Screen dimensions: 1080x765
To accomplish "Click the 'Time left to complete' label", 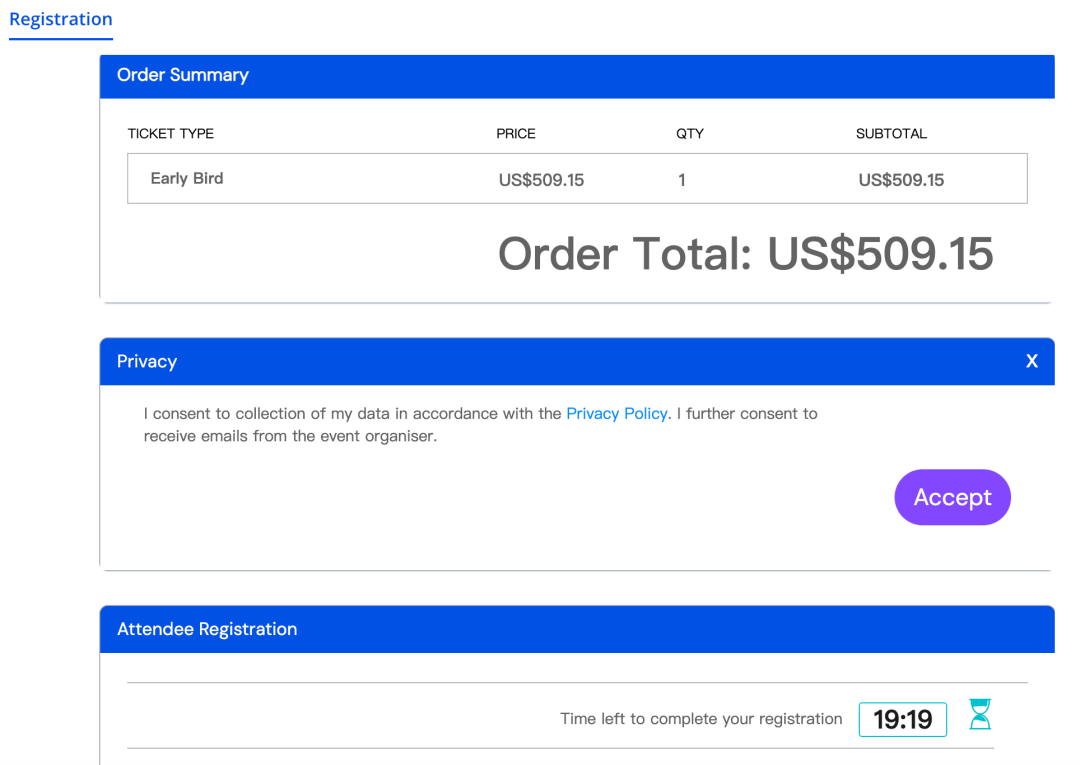I will tap(701, 719).
